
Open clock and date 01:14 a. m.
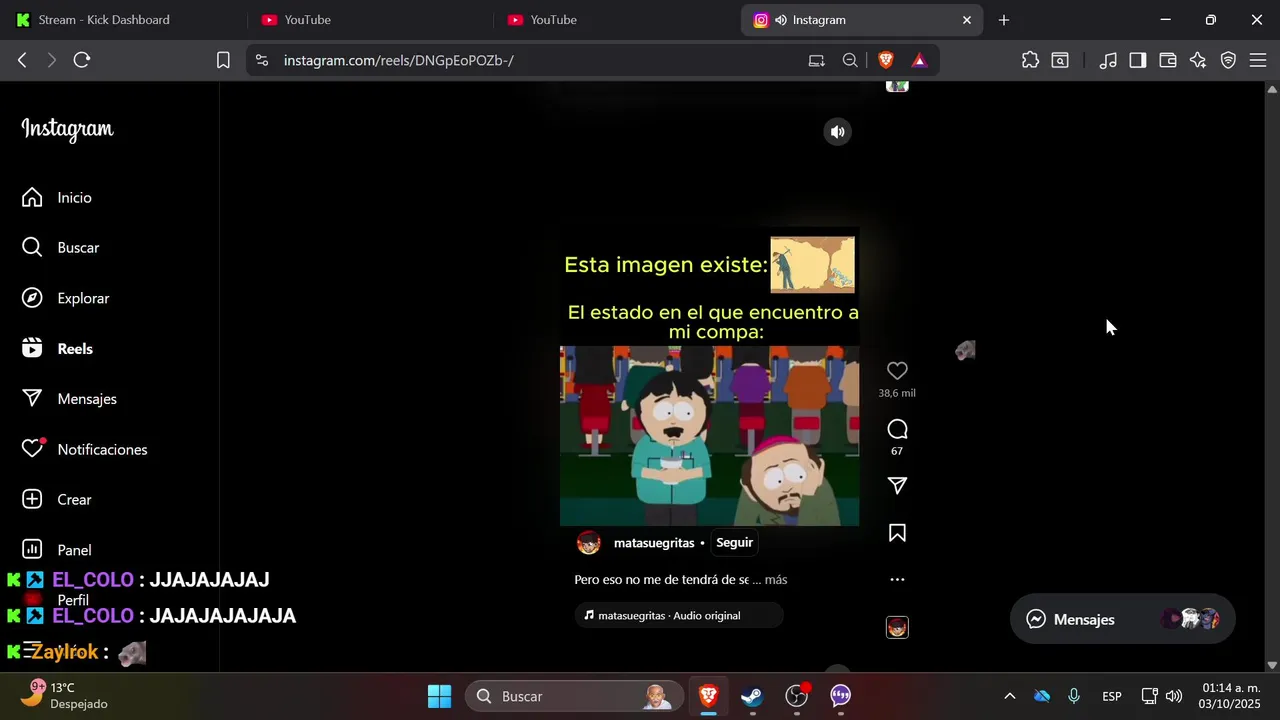point(1231,696)
